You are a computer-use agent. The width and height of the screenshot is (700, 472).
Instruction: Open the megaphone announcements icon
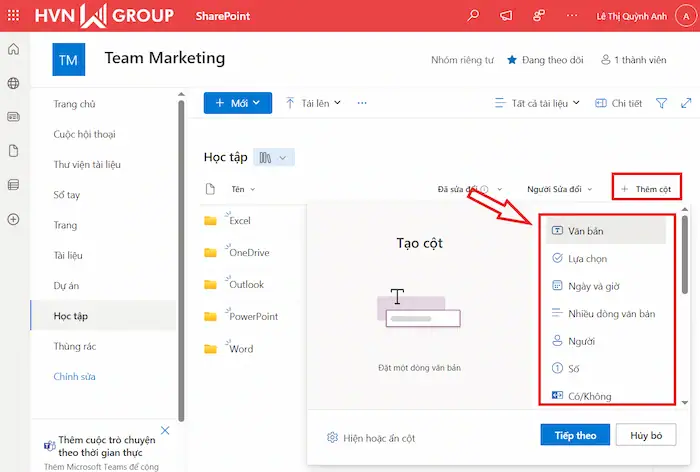506,16
